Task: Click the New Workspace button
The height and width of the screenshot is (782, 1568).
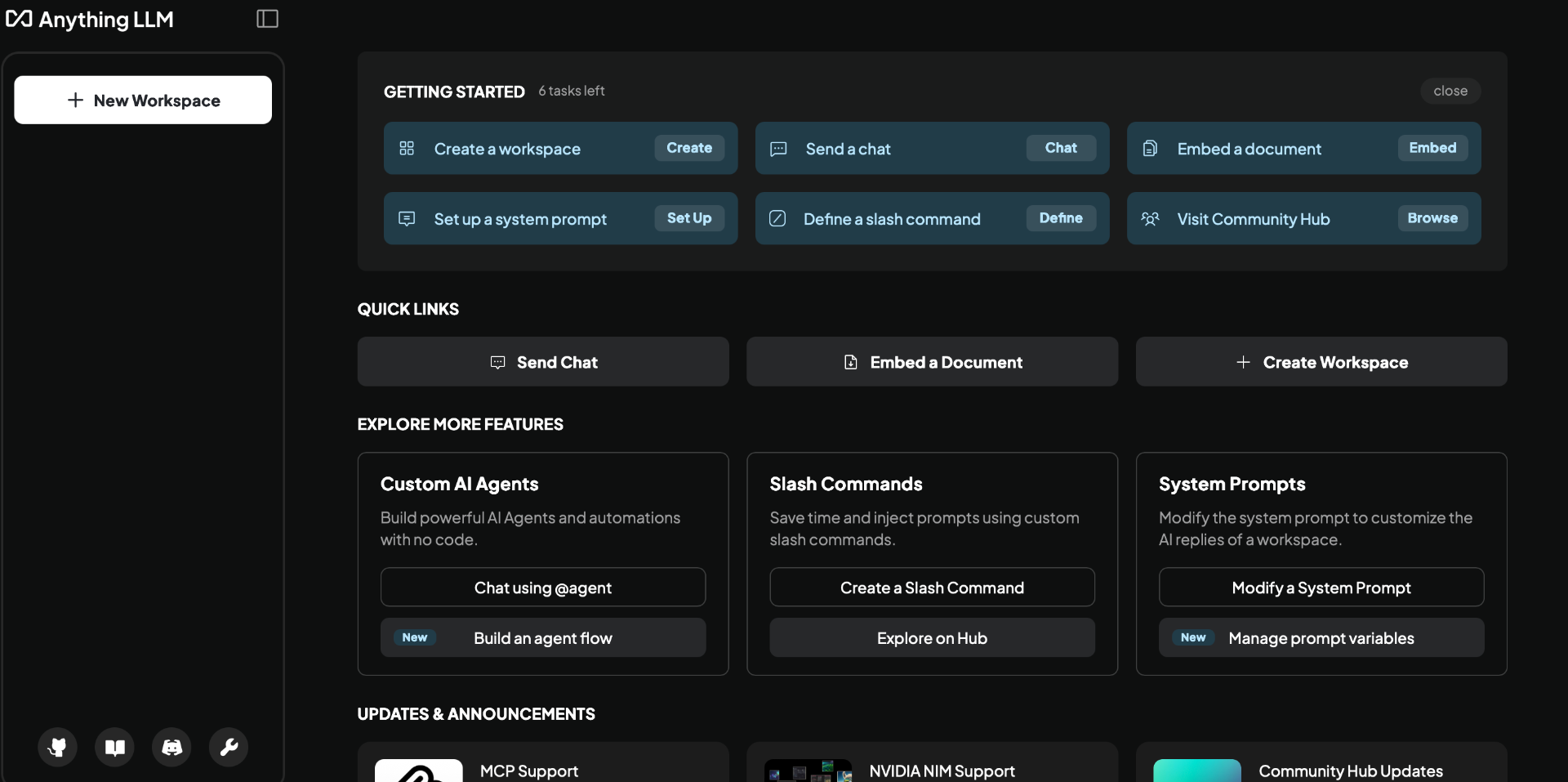Action: click(143, 100)
